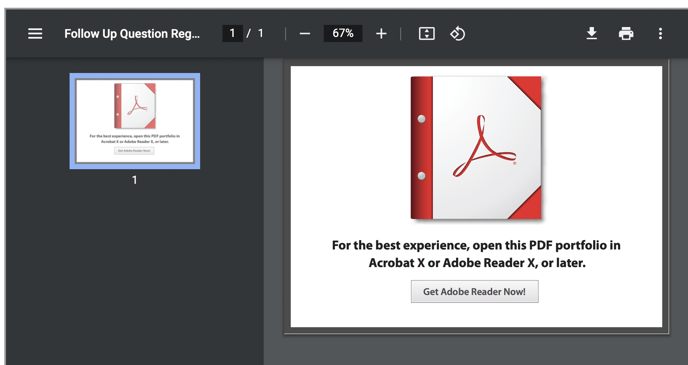Click the Get Adobe Reader Now! button

pos(474,291)
